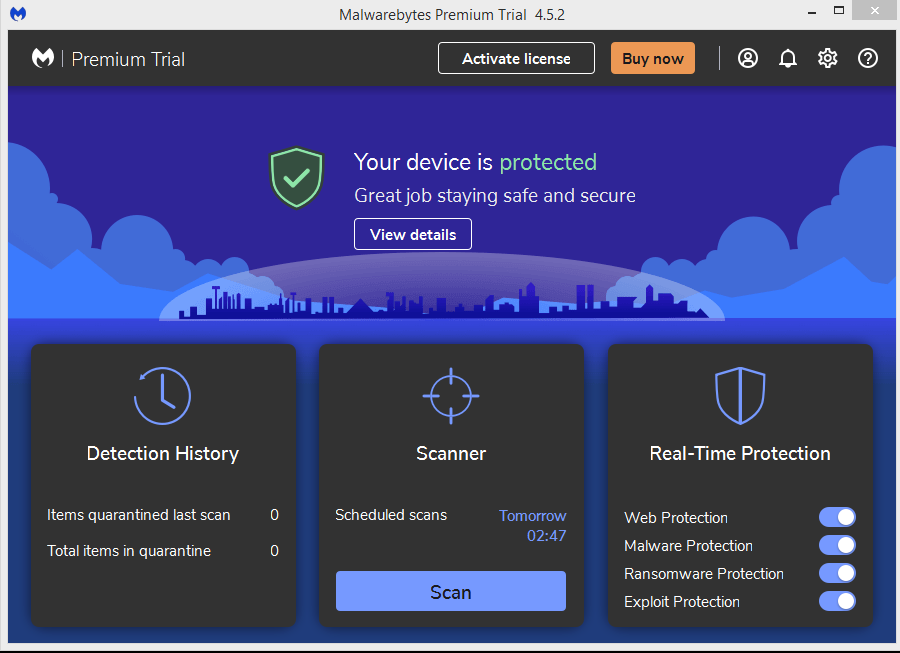The width and height of the screenshot is (900, 653).
Task: Open the account profile icon
Action: tap(748, 58)
